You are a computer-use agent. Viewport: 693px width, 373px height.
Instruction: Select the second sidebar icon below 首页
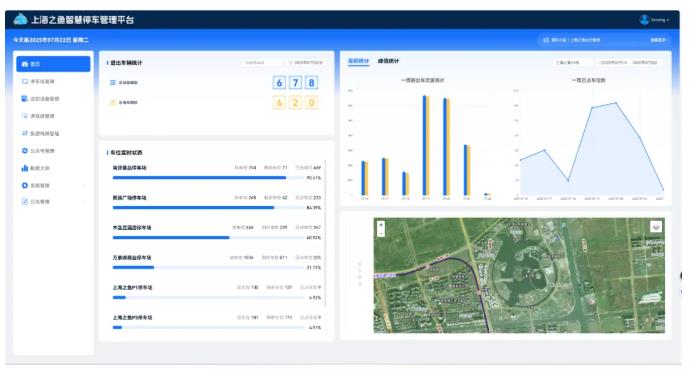[x=25, y=99]
